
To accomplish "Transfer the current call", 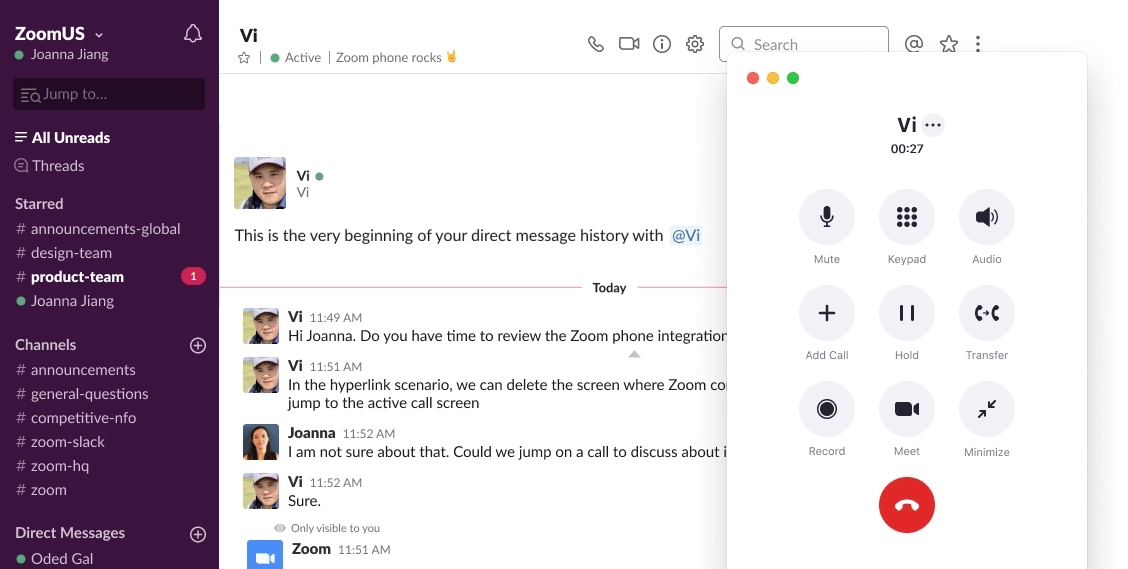I will (x=986, y=313).
